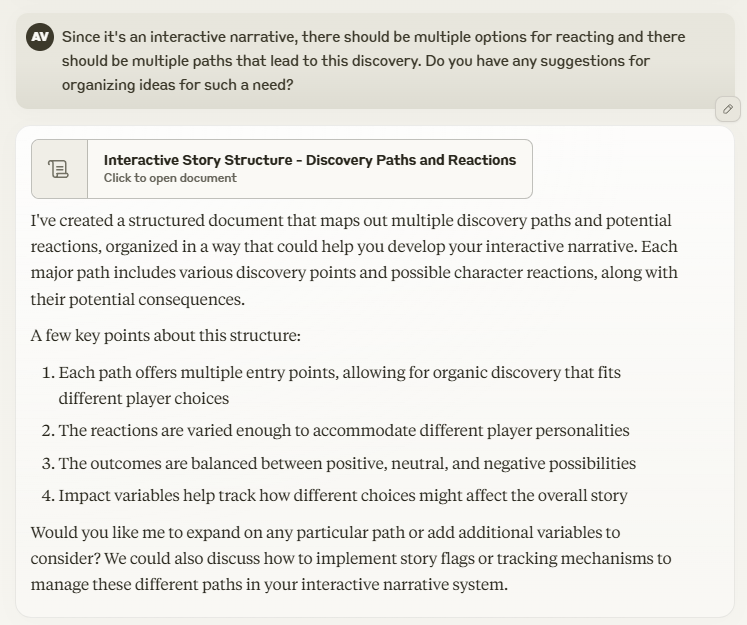
Task: Click the list number "4." marker
Action: [x=48, y=495]
